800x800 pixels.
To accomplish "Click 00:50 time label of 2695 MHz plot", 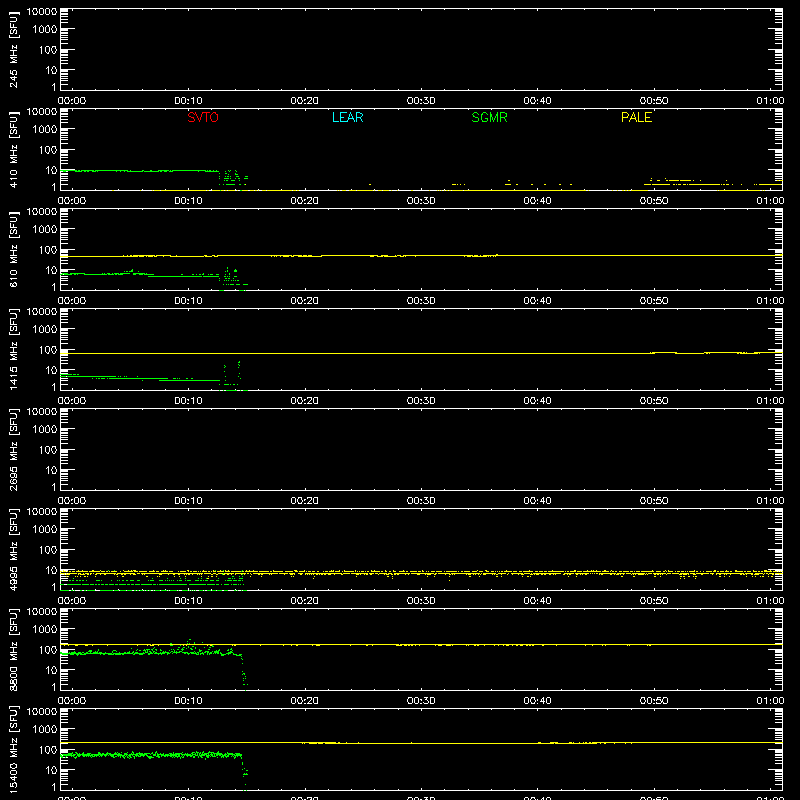I will pyautogui.click(x=654, y=501).
